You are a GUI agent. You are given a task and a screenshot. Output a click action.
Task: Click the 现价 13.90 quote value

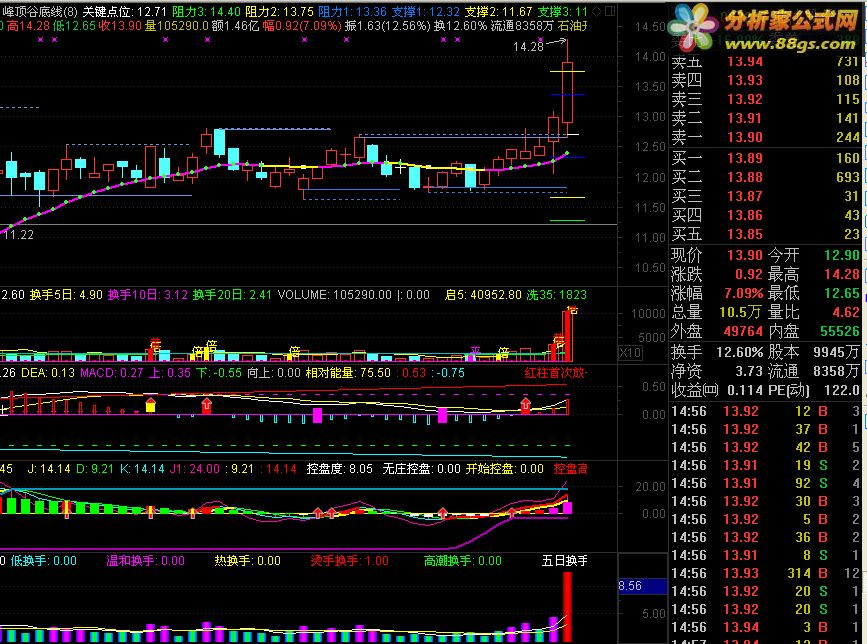[x=745, y=255]
